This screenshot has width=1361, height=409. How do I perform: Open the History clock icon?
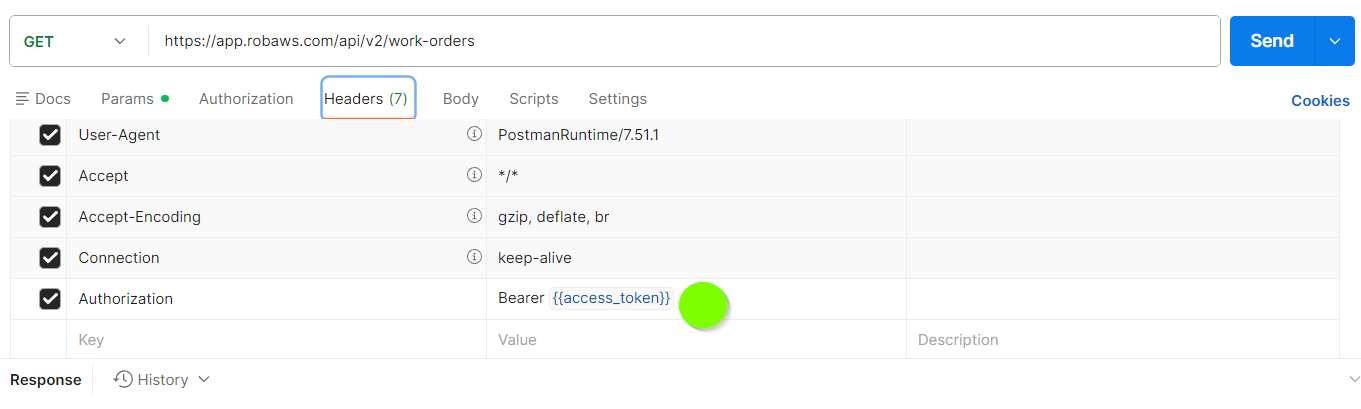(x=124, y=379)
